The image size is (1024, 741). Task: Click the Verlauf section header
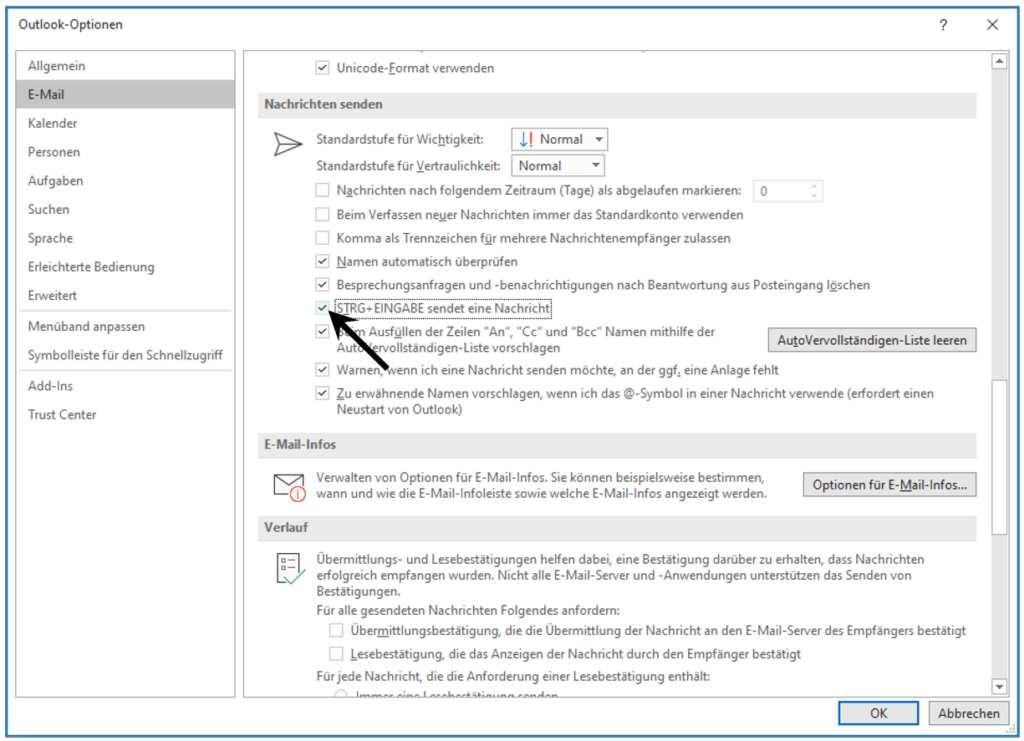coord(617,528)
